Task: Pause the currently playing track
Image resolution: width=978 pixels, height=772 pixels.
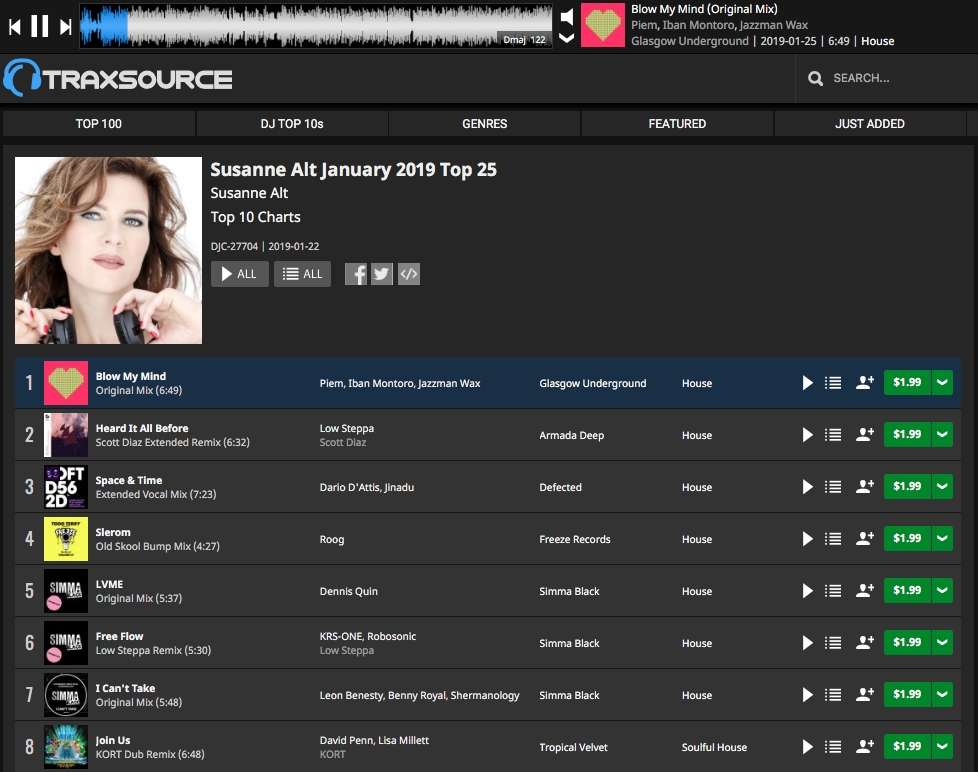Action: point(39,26)
